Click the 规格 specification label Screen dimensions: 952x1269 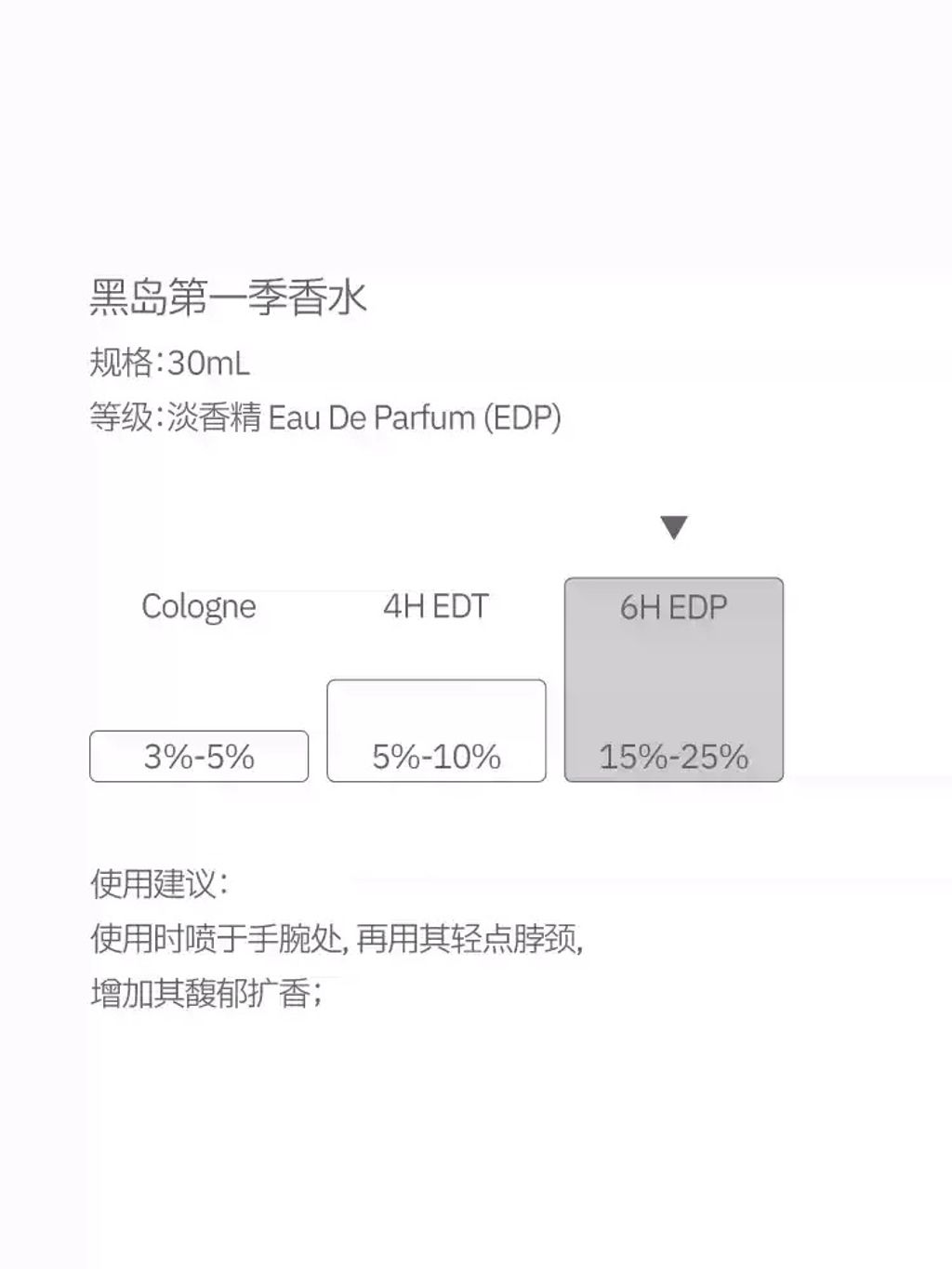[121, 363]
